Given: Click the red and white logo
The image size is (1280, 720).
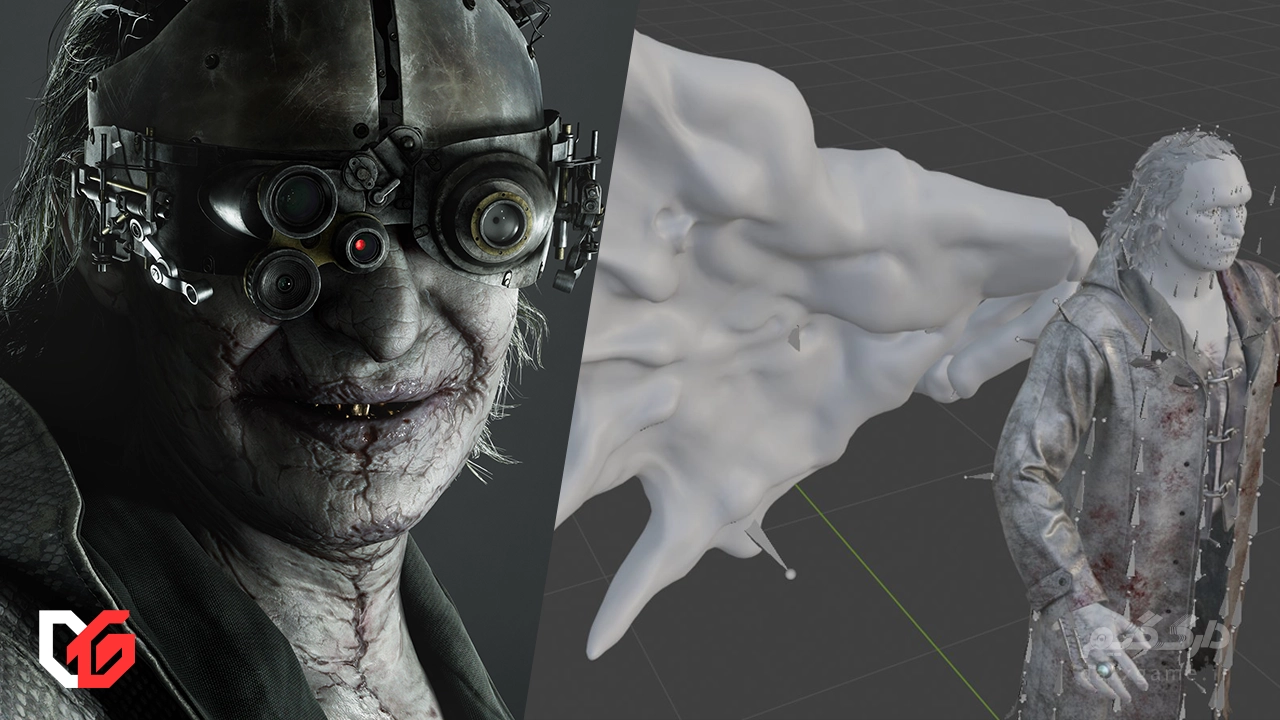Looking at the screenshot, I should (x=86, y=648).
